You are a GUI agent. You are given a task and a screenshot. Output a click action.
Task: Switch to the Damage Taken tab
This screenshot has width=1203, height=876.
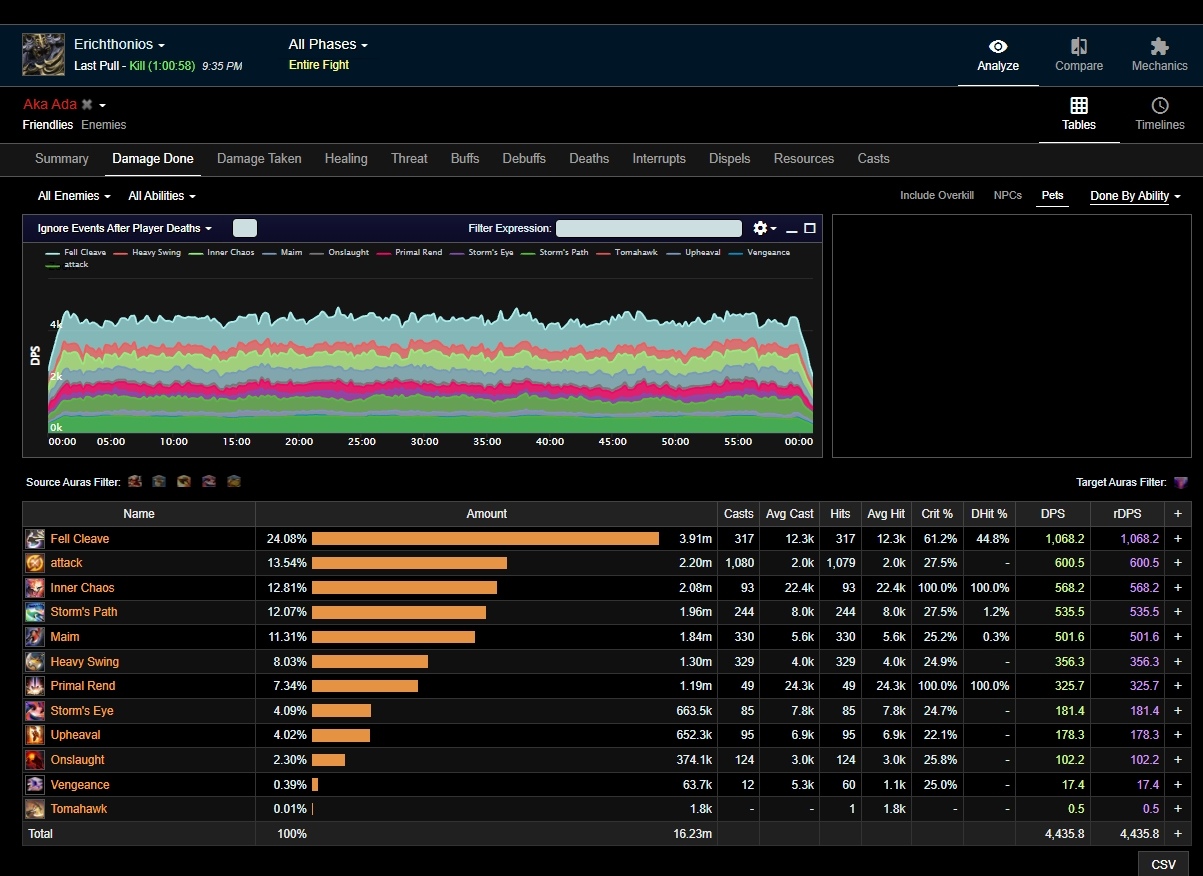(259, 159)
